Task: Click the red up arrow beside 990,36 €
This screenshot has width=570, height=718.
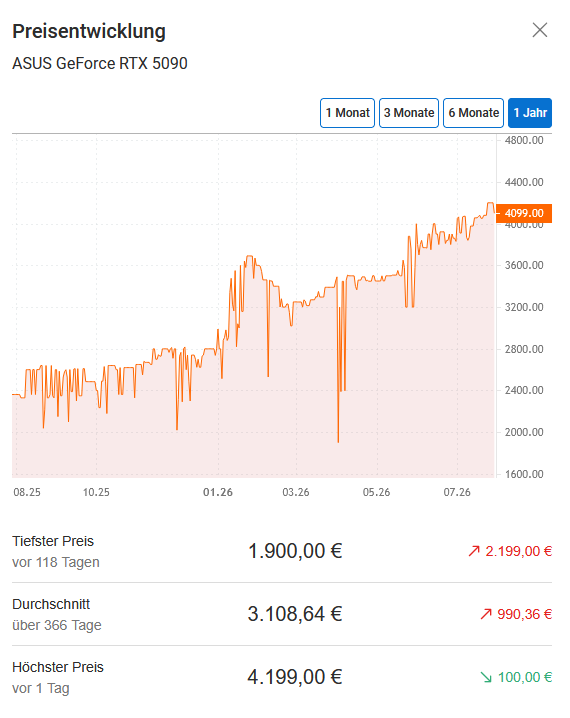Action: click(486, 614)
